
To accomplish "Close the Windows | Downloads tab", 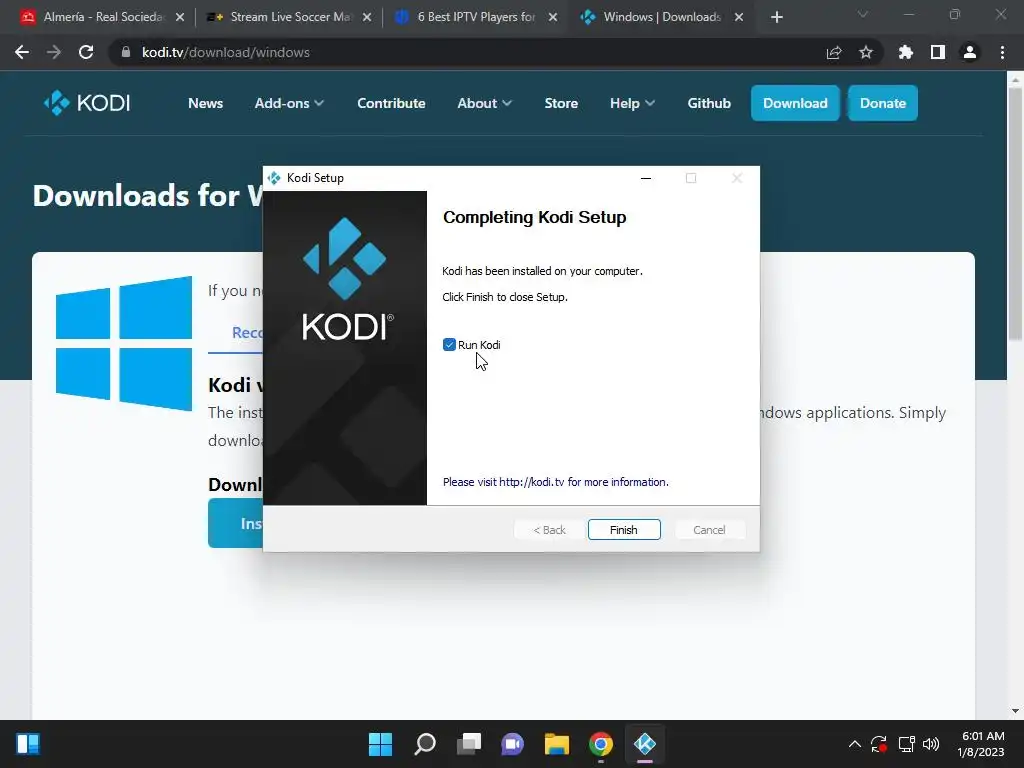I will tap(739, 17).
